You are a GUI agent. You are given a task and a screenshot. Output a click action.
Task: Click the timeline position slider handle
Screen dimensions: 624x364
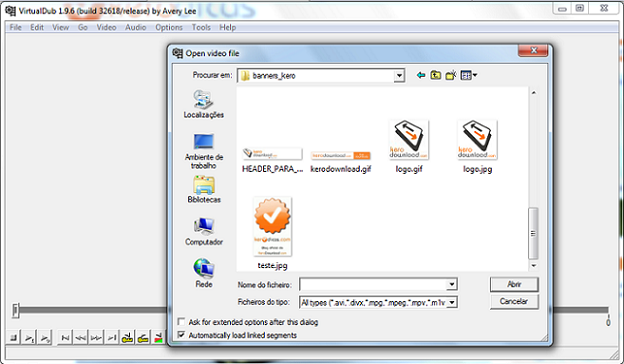coord(16,310)
